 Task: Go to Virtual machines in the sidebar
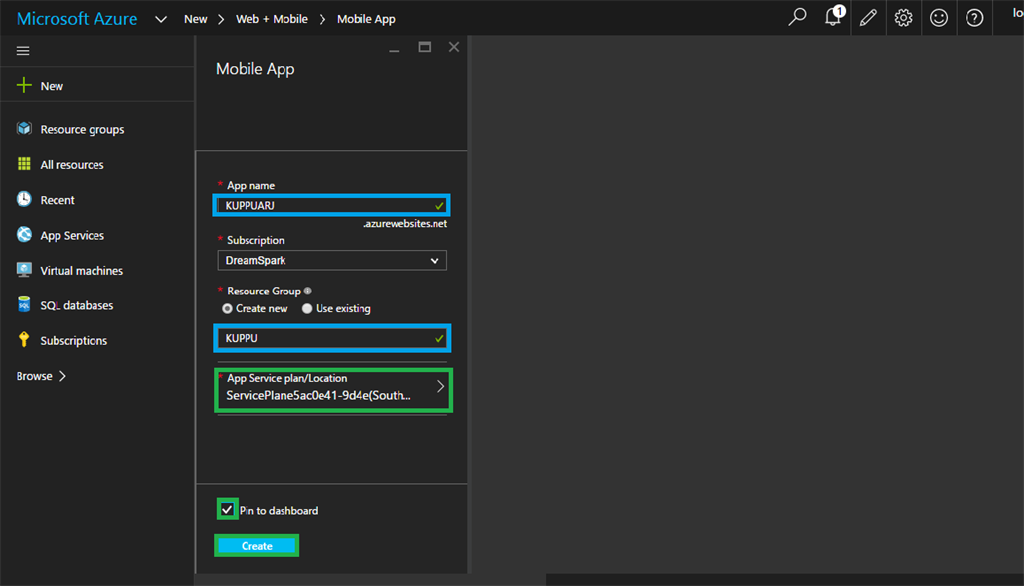[x=81, y=271]
